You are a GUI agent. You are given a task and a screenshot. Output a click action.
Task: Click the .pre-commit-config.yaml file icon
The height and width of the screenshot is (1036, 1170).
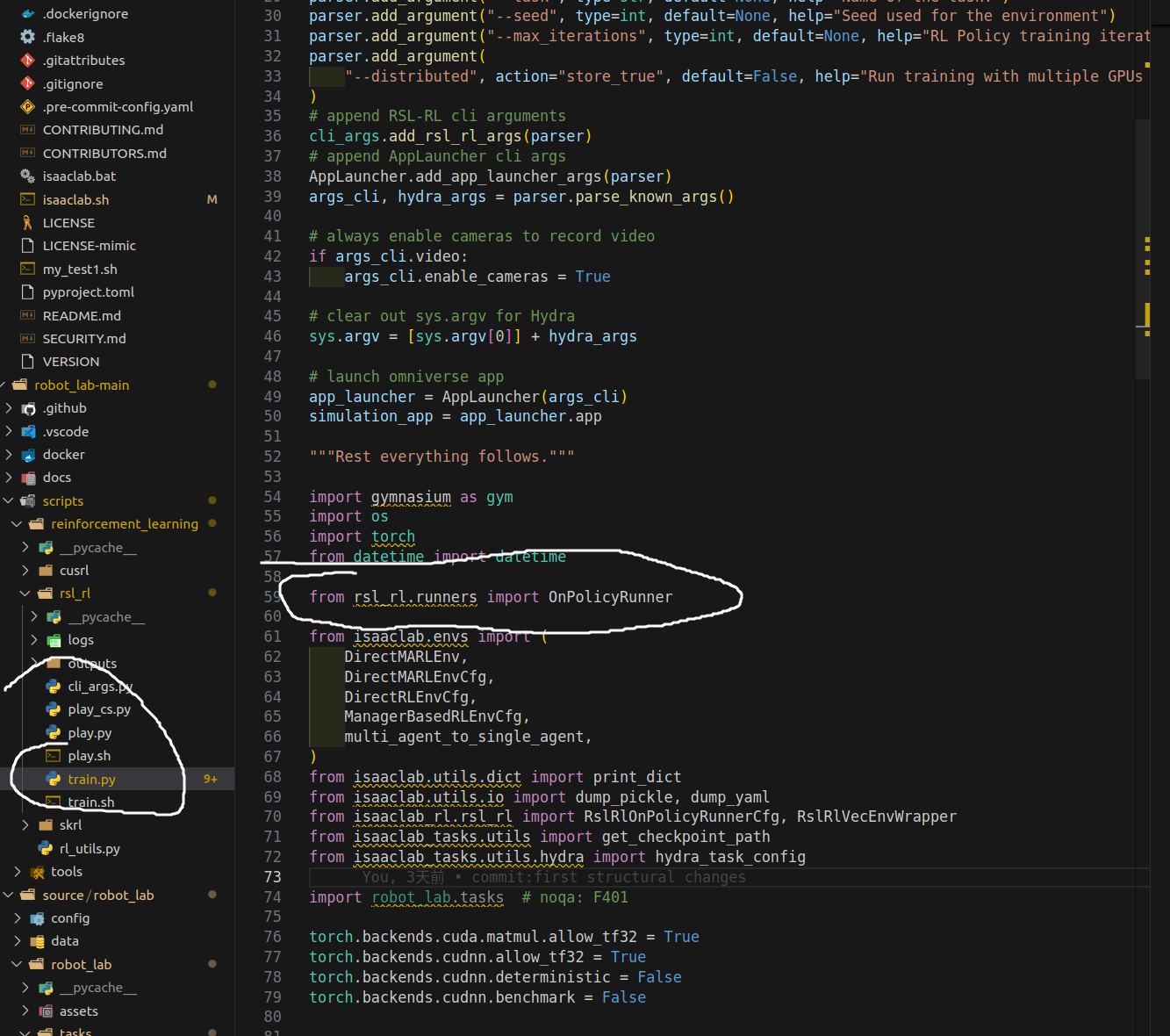click(x=27, y=107)
